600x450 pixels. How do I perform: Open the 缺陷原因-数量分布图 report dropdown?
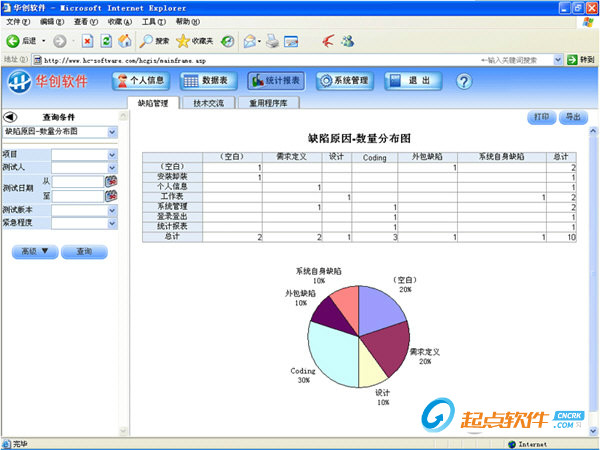[112, 132]
